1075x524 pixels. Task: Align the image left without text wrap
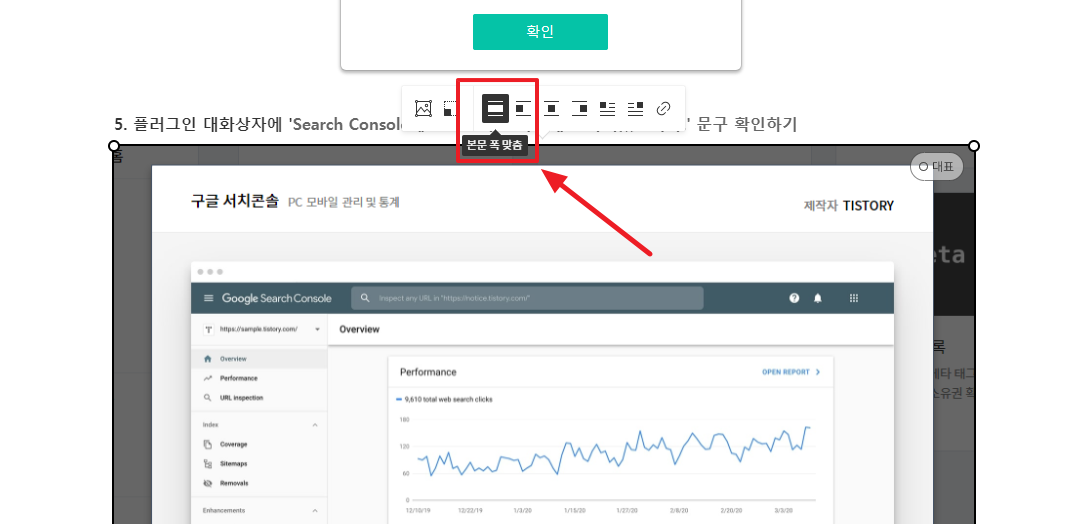[523, 108]
